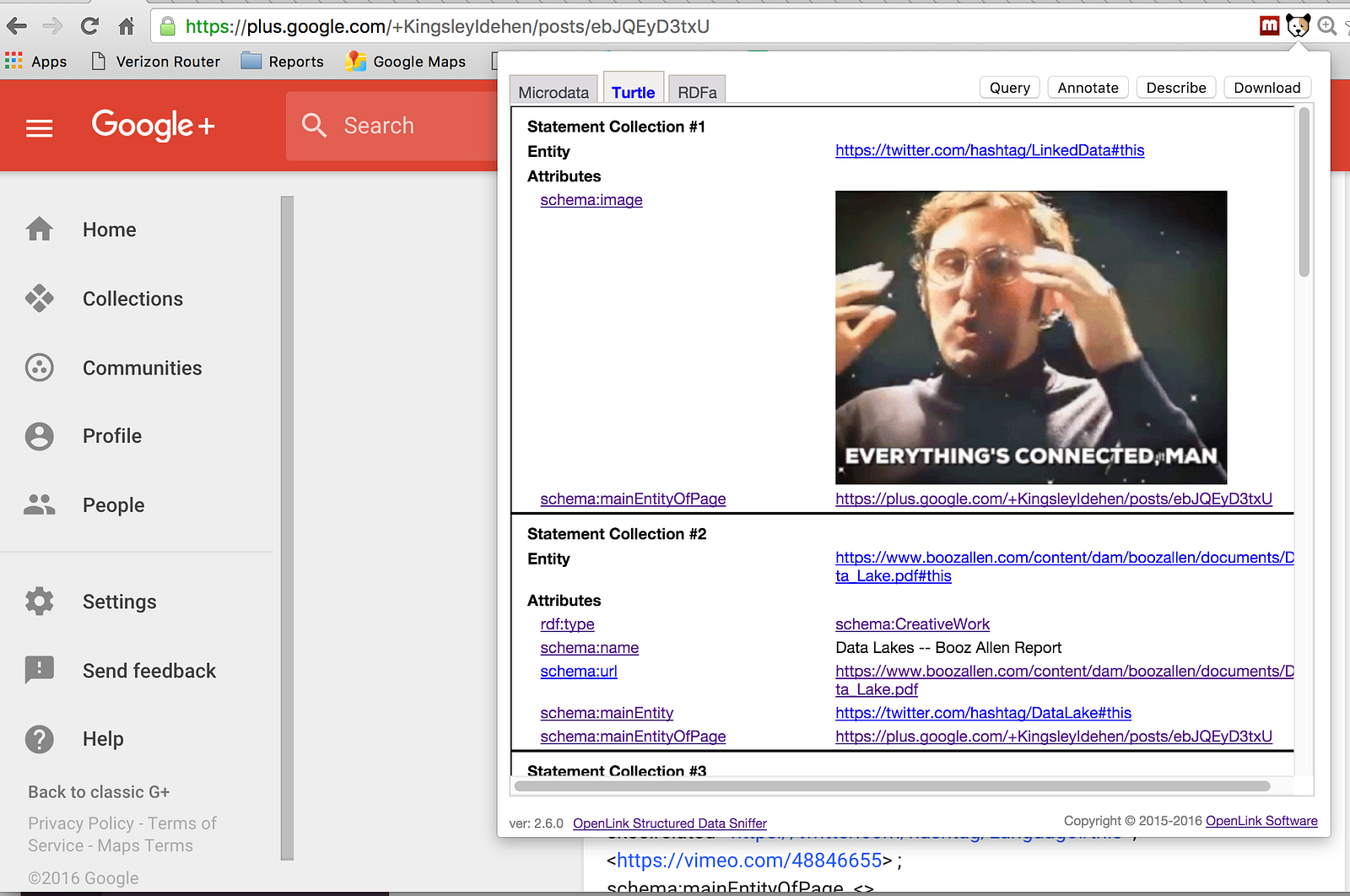
Task: Click the Describe button
Action: (1176, 88)
